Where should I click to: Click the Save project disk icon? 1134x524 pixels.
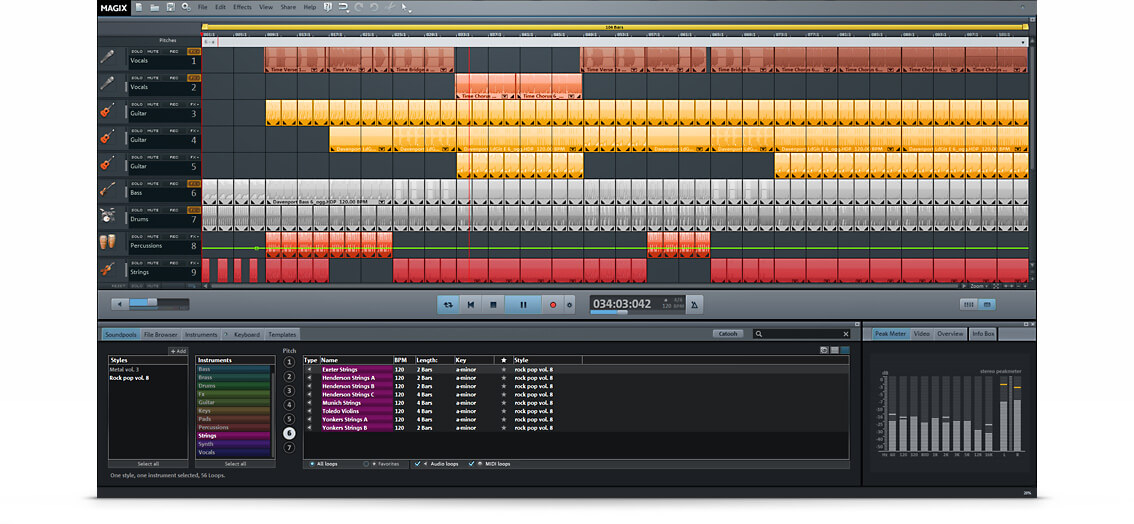pyautogui.click(x=171, y=7)
